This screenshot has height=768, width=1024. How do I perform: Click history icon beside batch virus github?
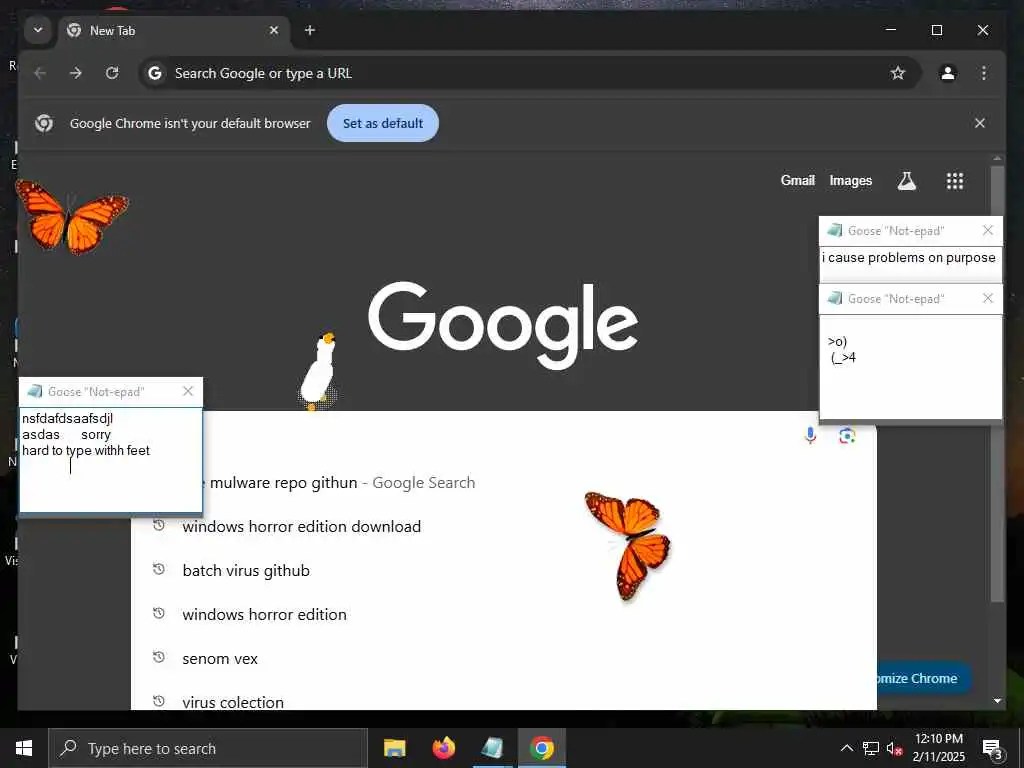pos(158,569)
